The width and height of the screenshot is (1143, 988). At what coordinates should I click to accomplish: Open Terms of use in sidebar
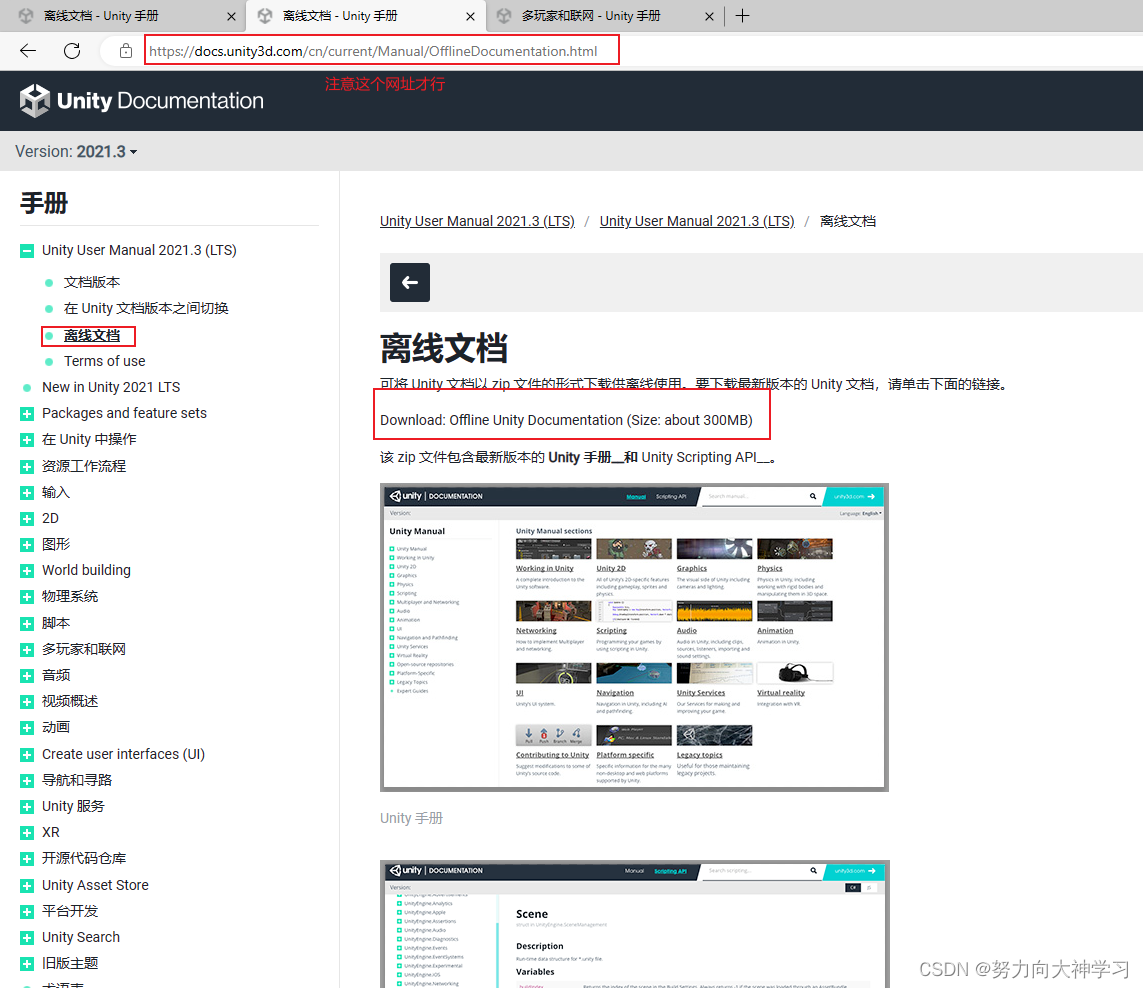pyautogui.click(x=104, y=361)
